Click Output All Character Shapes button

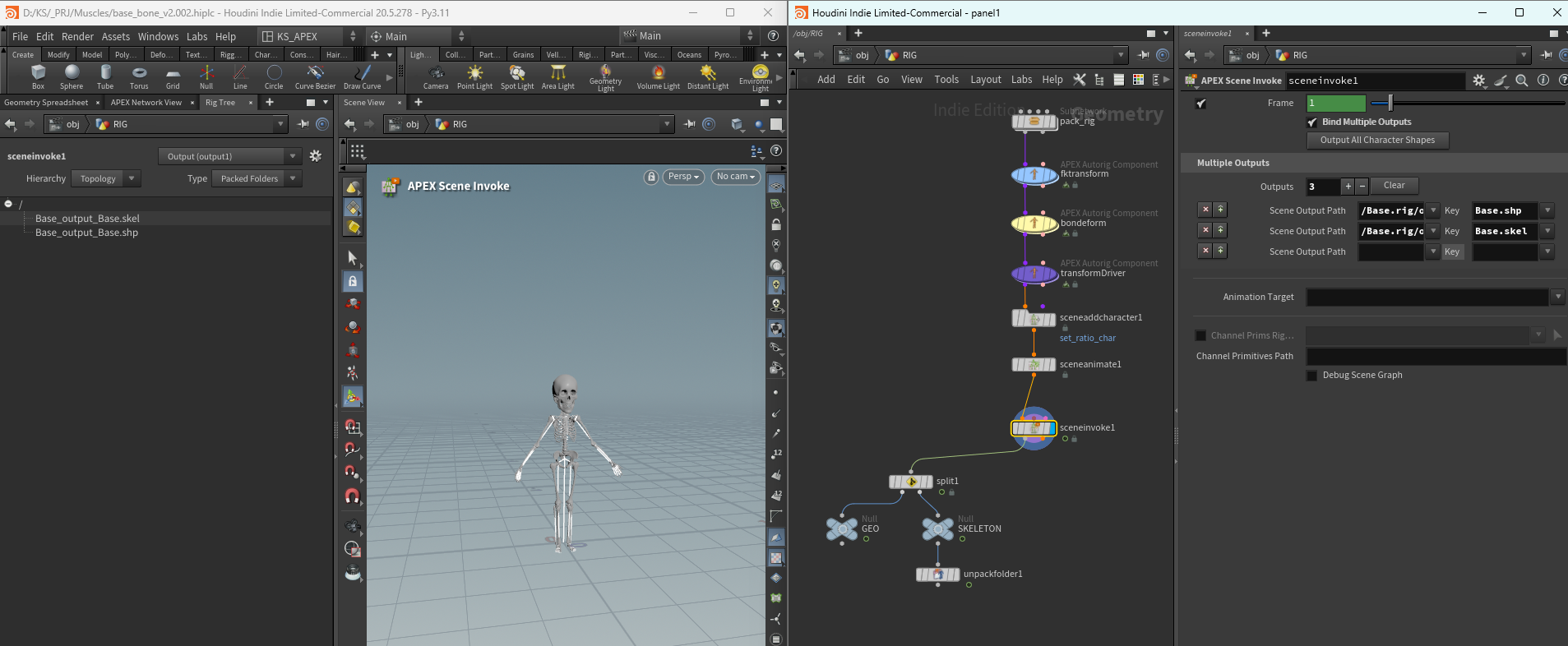point(1377,141)
